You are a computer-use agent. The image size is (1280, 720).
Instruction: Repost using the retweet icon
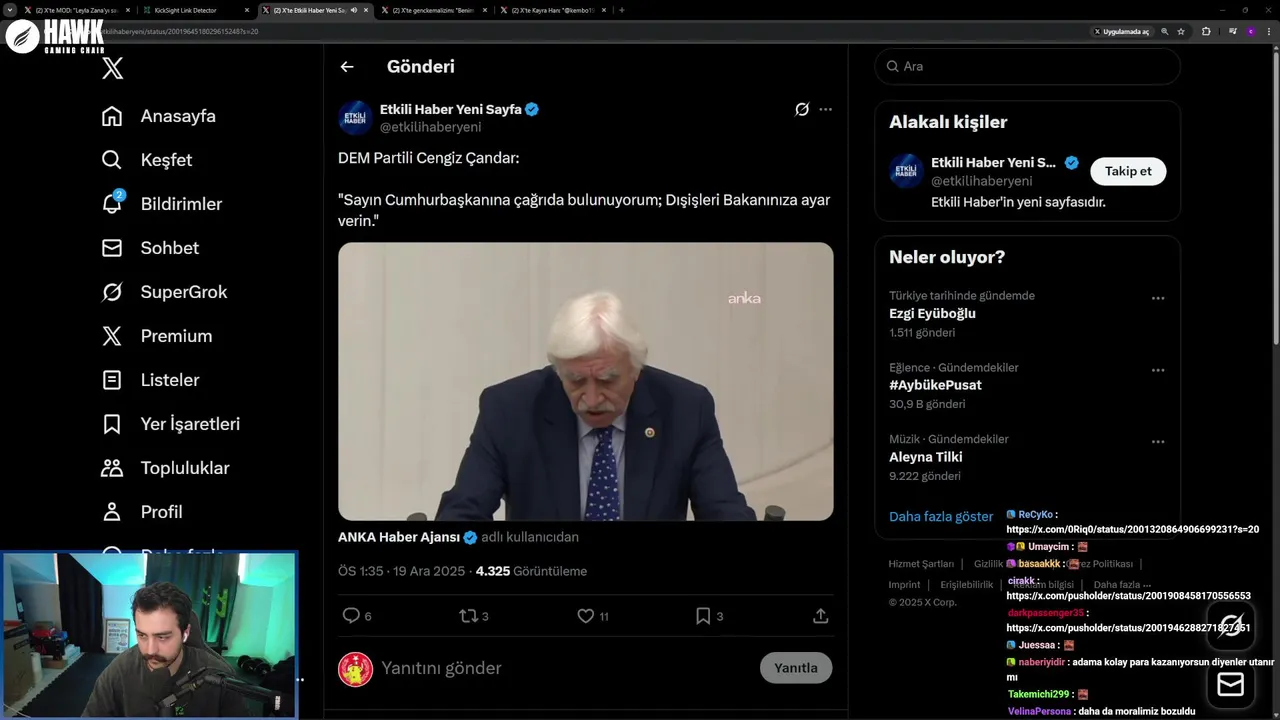468,616
